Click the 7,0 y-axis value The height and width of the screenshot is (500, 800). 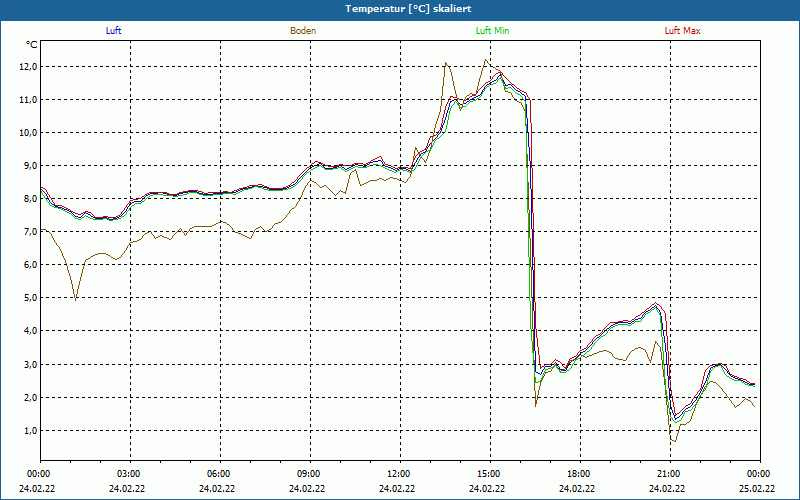pyautogui.click(x=30, y=232)
